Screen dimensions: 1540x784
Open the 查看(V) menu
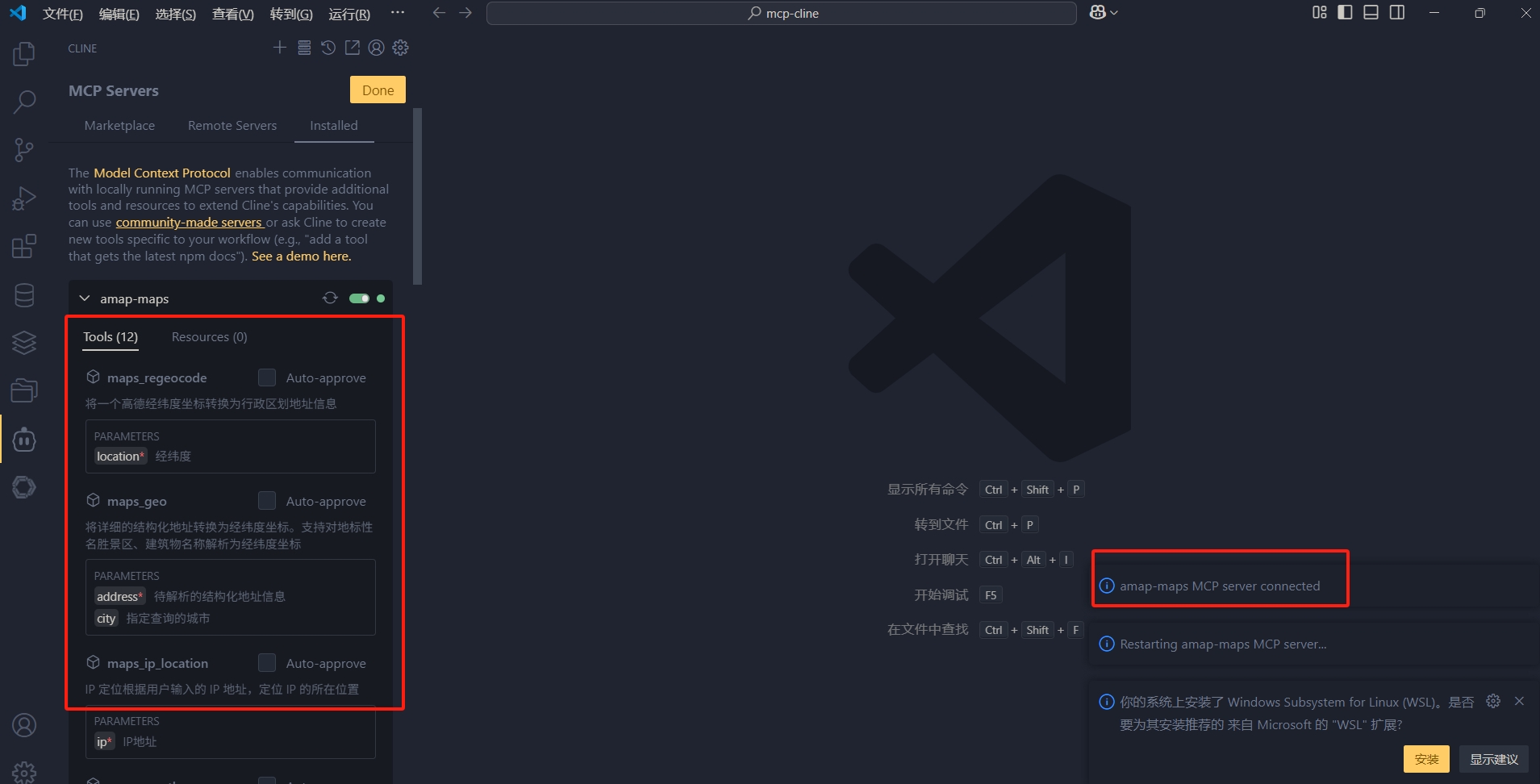[x=232, y=14]
